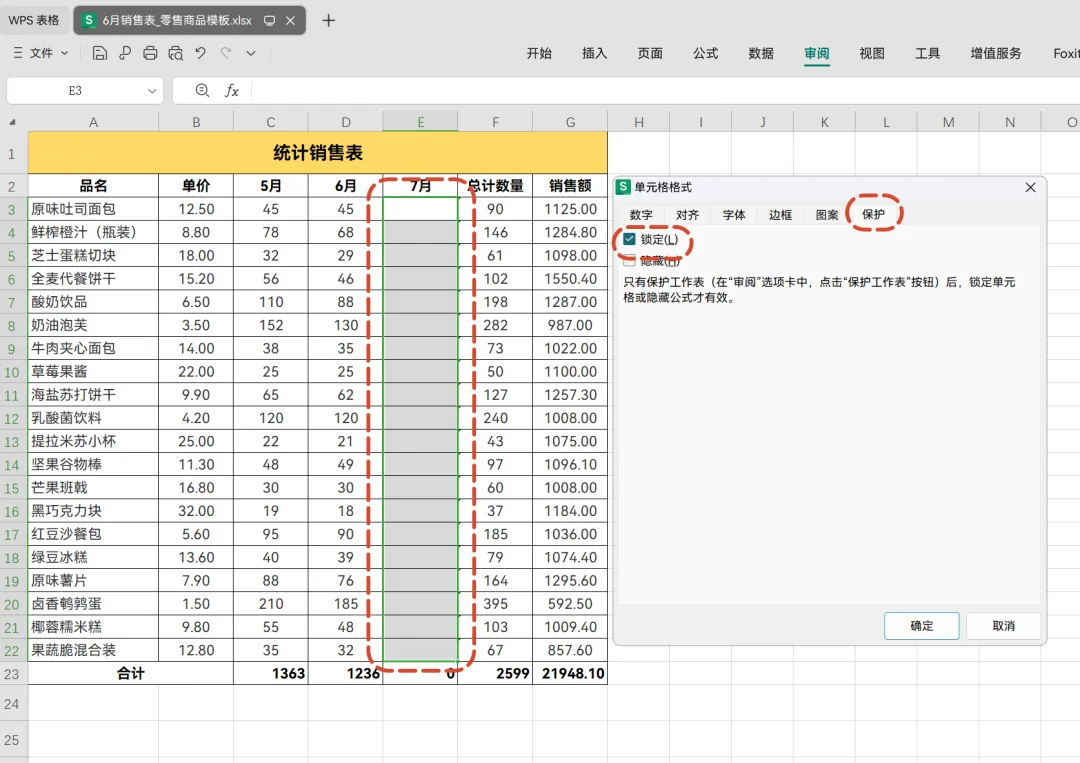
Task: Click price cell 32.00
Action: coord(196,511)
